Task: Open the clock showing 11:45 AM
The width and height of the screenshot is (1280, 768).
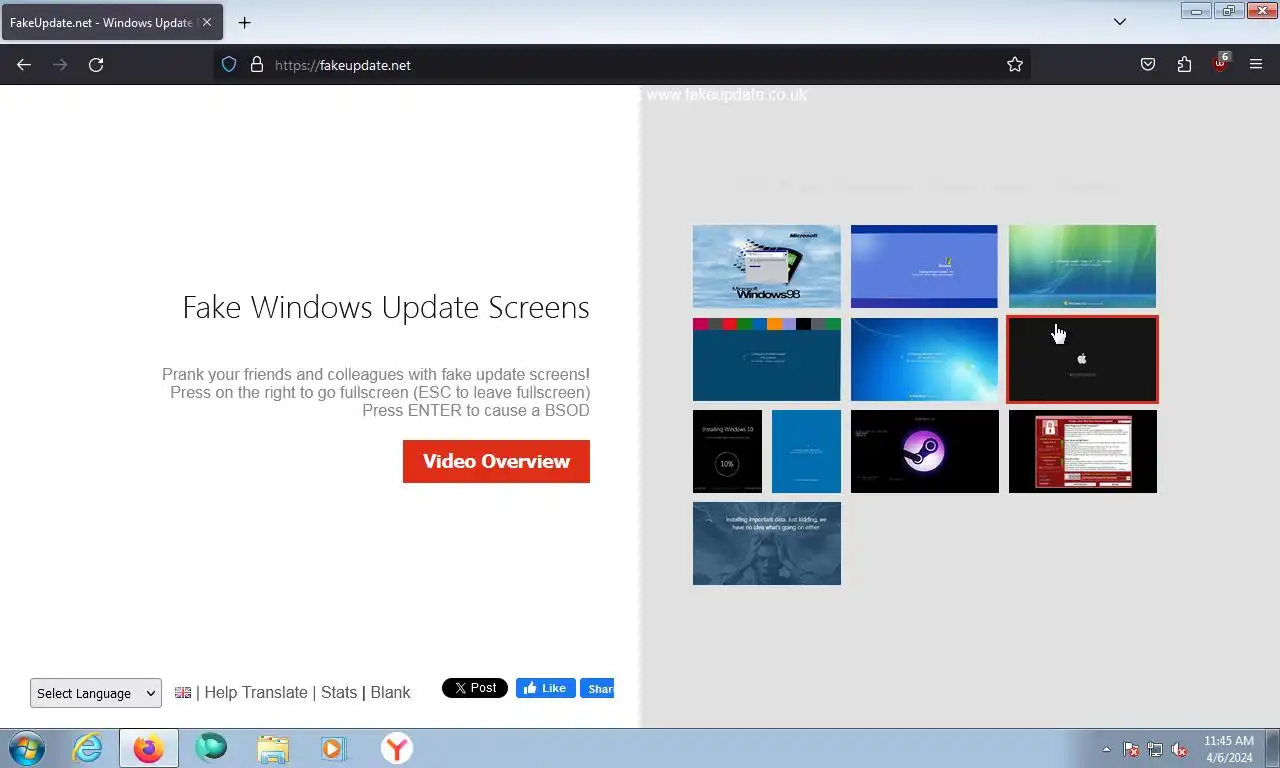Action: coord(1228,749)
